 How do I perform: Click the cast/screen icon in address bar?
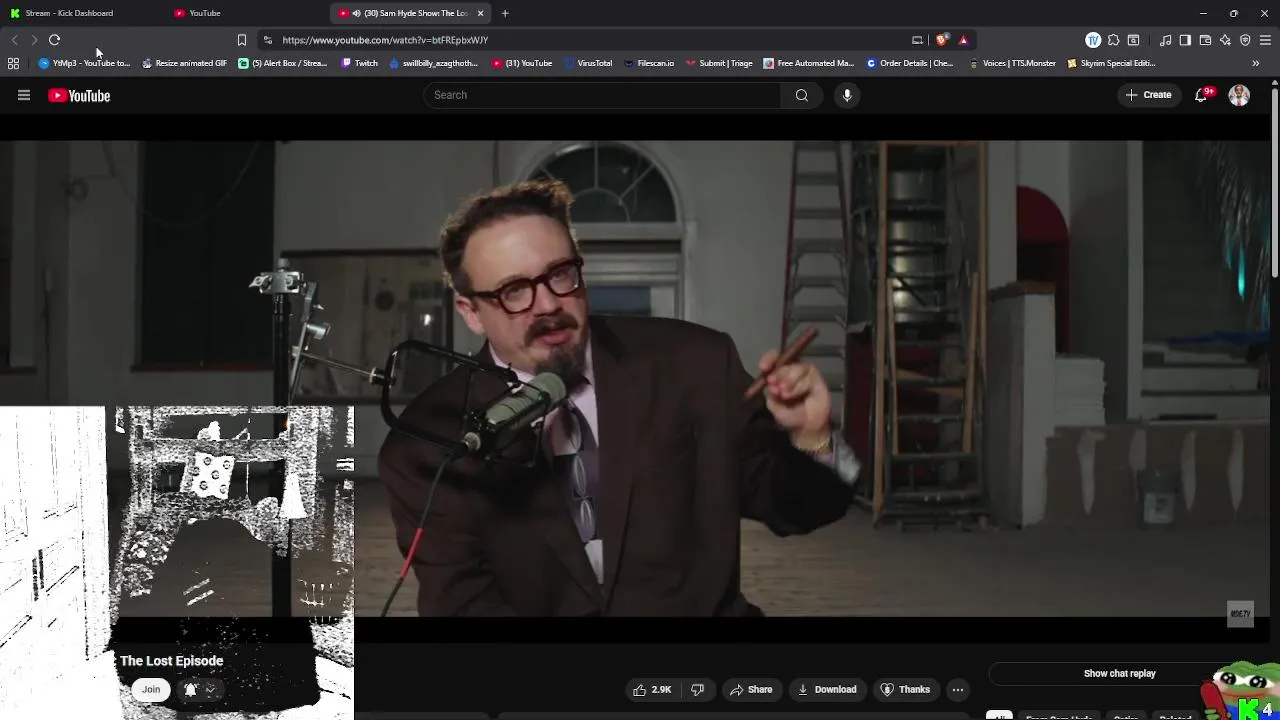tap(917, 40)
